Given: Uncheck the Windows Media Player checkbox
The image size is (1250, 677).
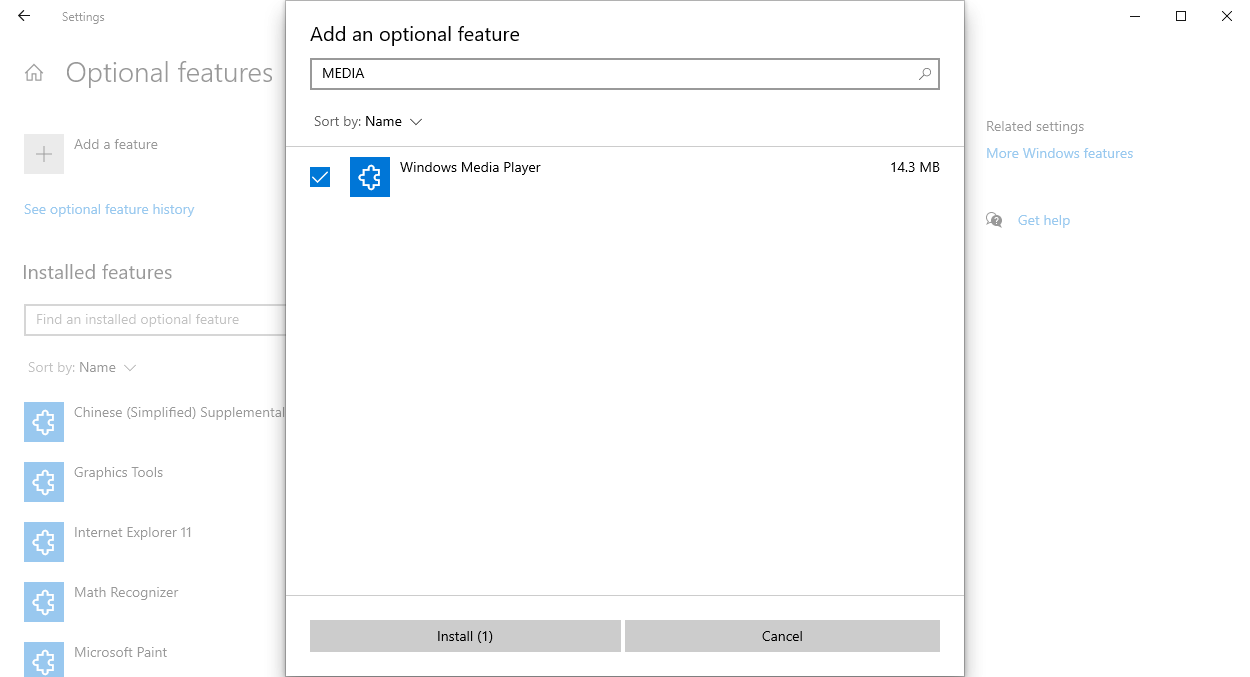Looking at the screenshot, I should [x=320, y=177].
